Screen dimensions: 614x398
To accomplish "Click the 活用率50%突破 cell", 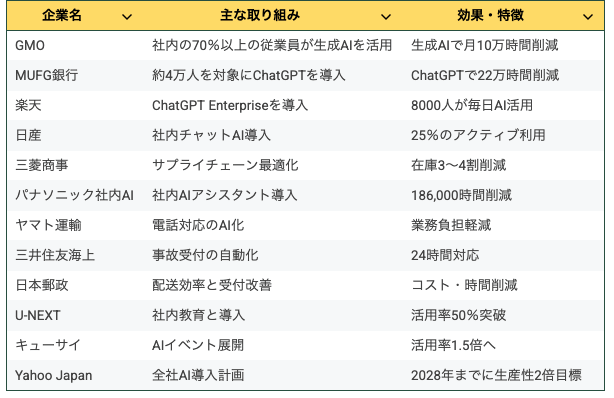I will coord(459,315).
